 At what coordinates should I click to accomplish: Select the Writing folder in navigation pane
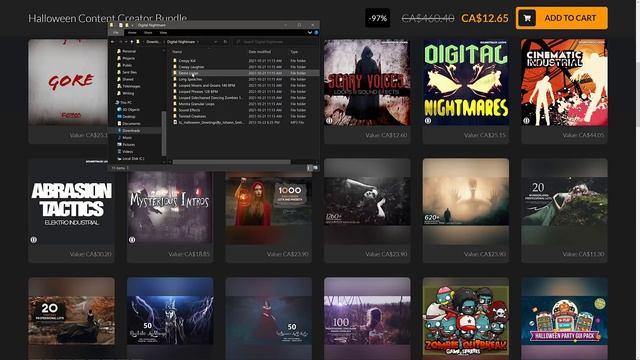click(128, 93)
